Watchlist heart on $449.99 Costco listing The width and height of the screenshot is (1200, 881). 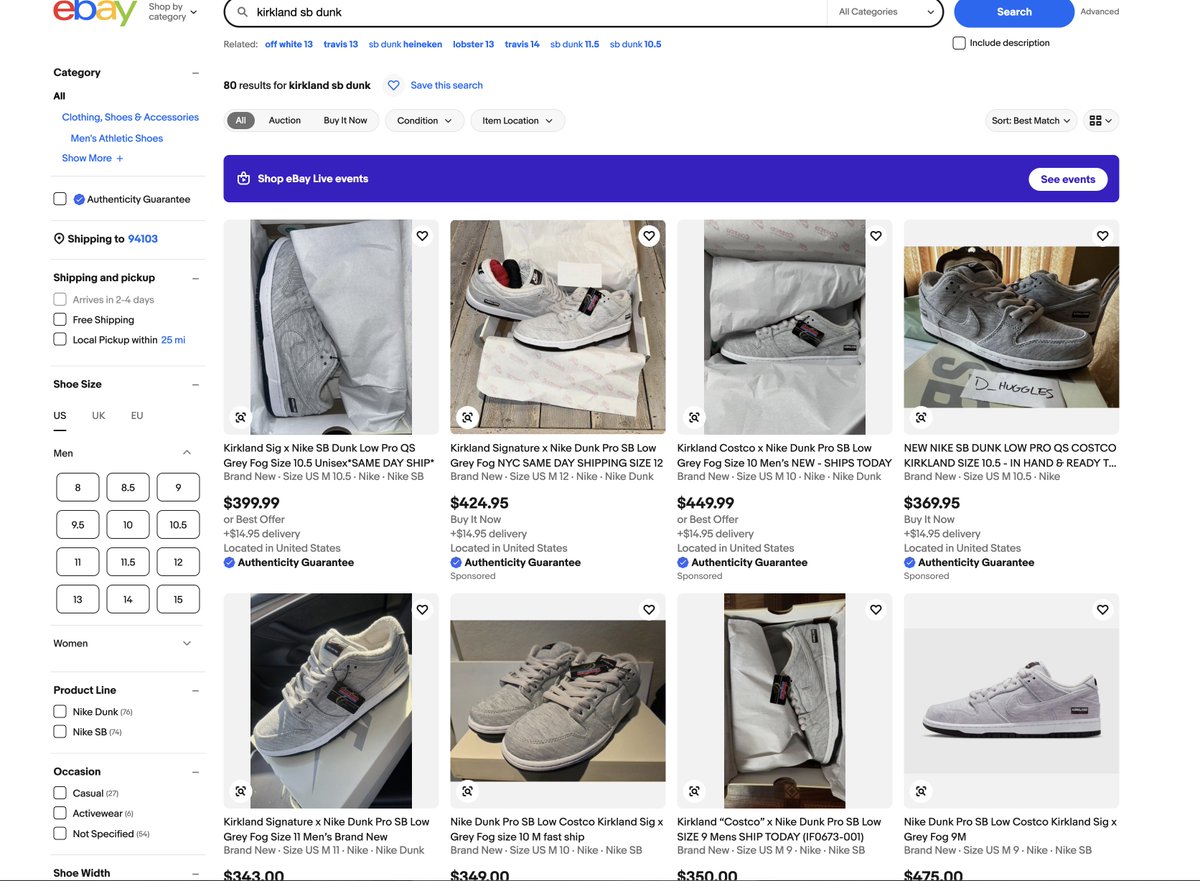(x=876, y=236)
